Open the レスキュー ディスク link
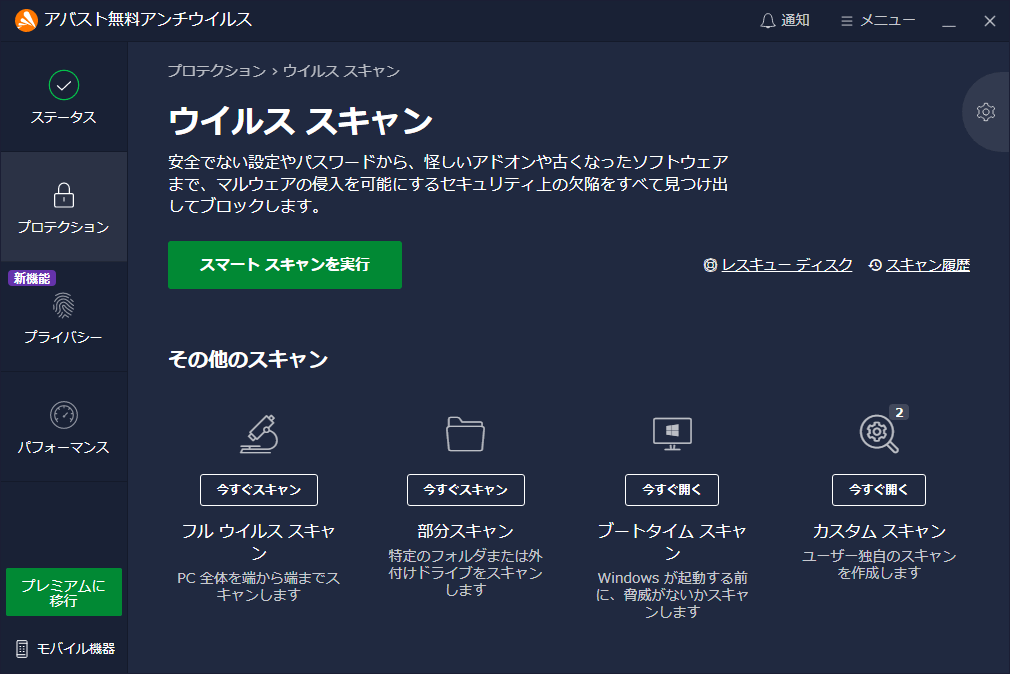Screen dimensions: 1010x674 [786, 265]
